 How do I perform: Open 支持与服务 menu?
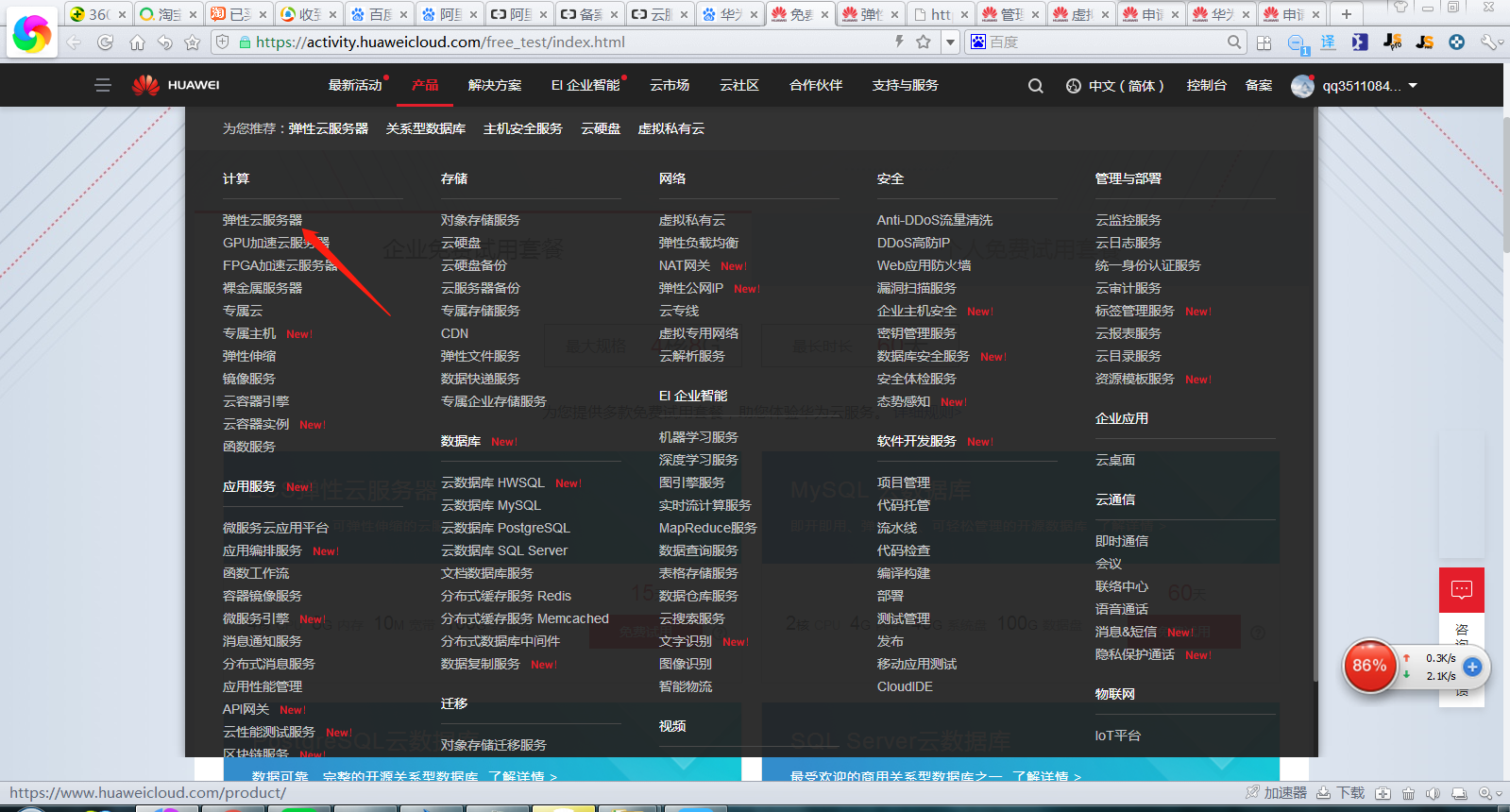[905, 85]
